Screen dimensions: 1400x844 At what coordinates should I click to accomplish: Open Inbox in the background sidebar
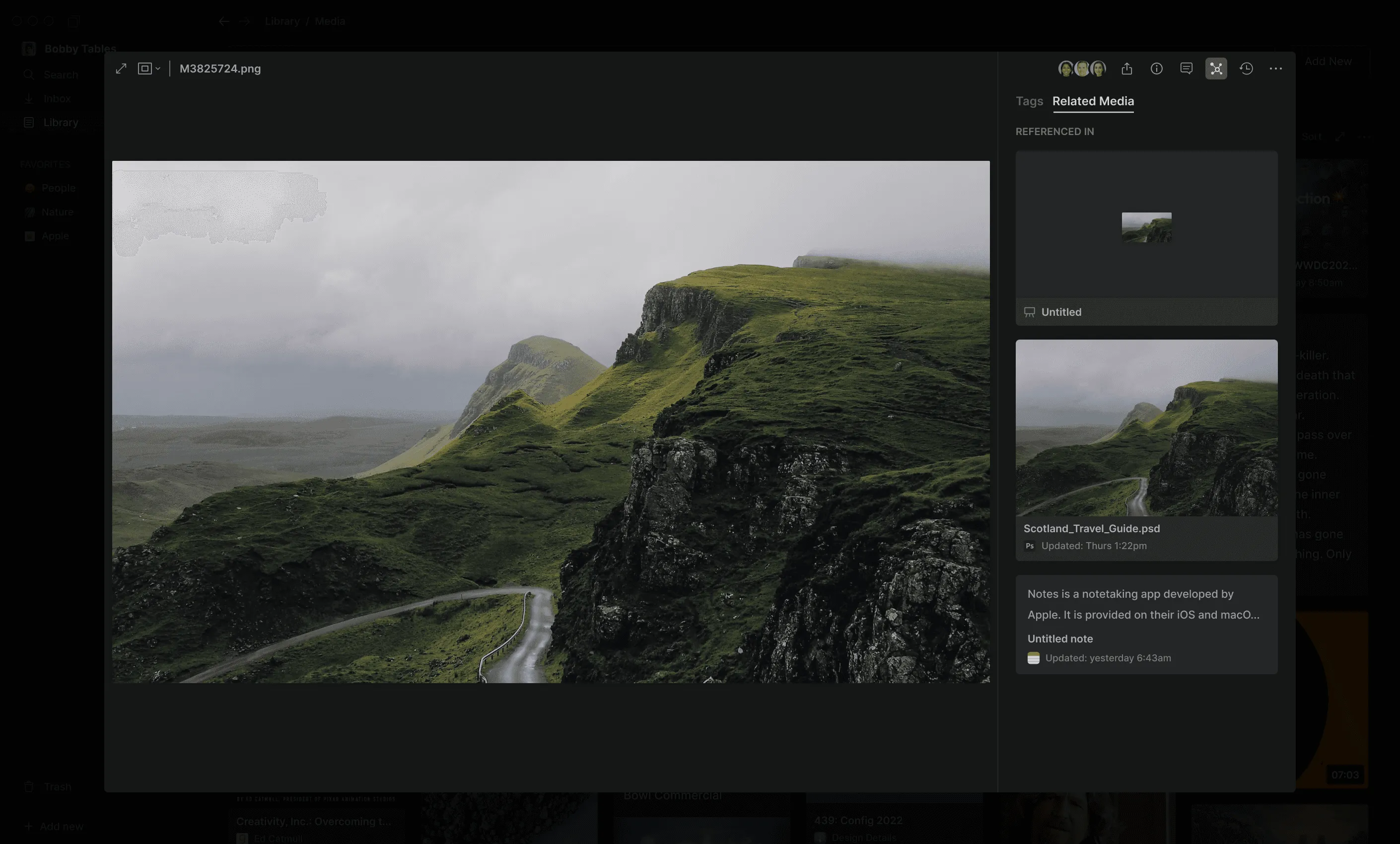[x=48, y=98]
